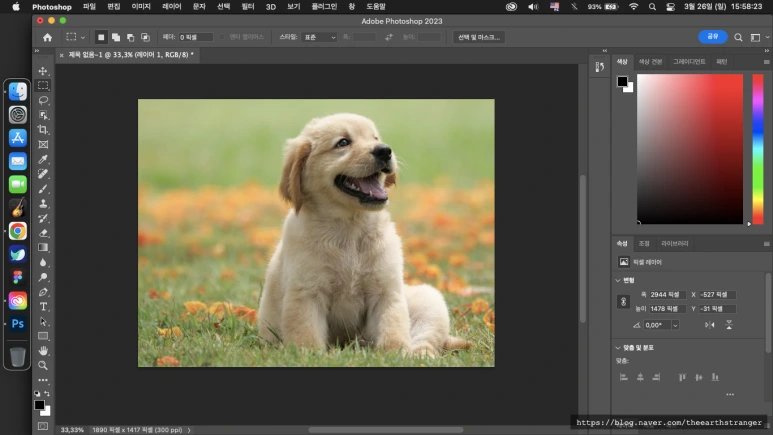Click the Home icon in options bar
Viewport: 773px width, 435px height.
(47, 37)
